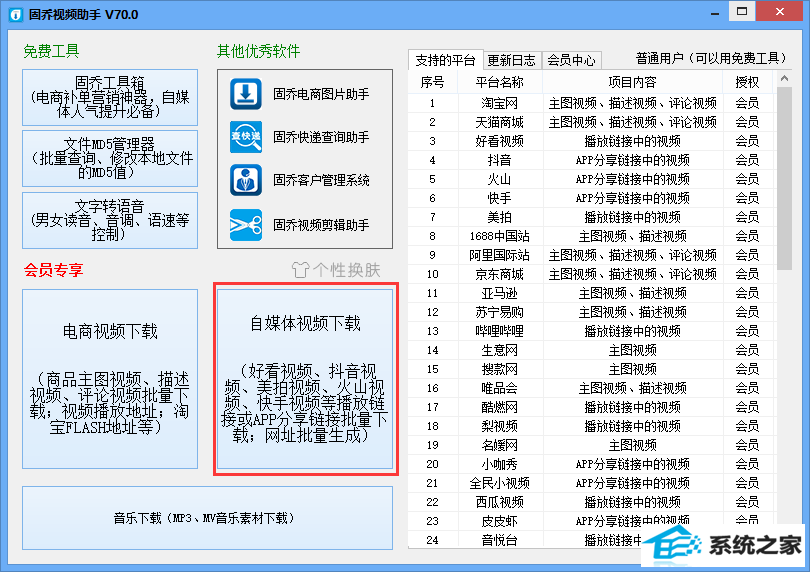Select 美拍 row
810x572 pixels.
coord(592,217)
